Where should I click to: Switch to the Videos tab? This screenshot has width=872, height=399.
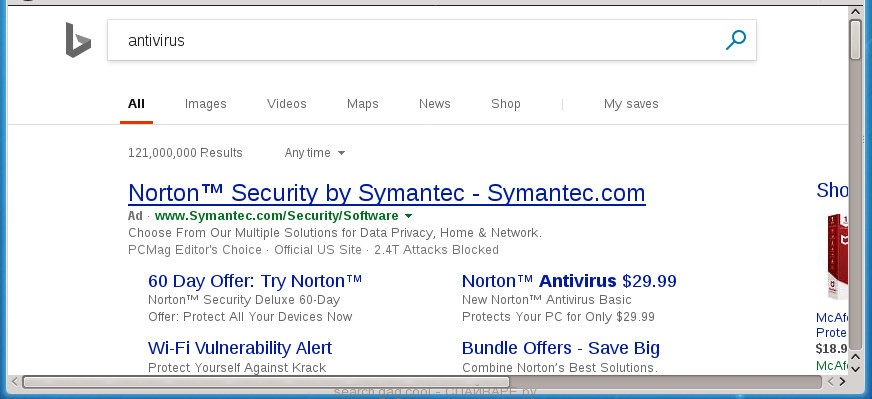coord(286,104)
